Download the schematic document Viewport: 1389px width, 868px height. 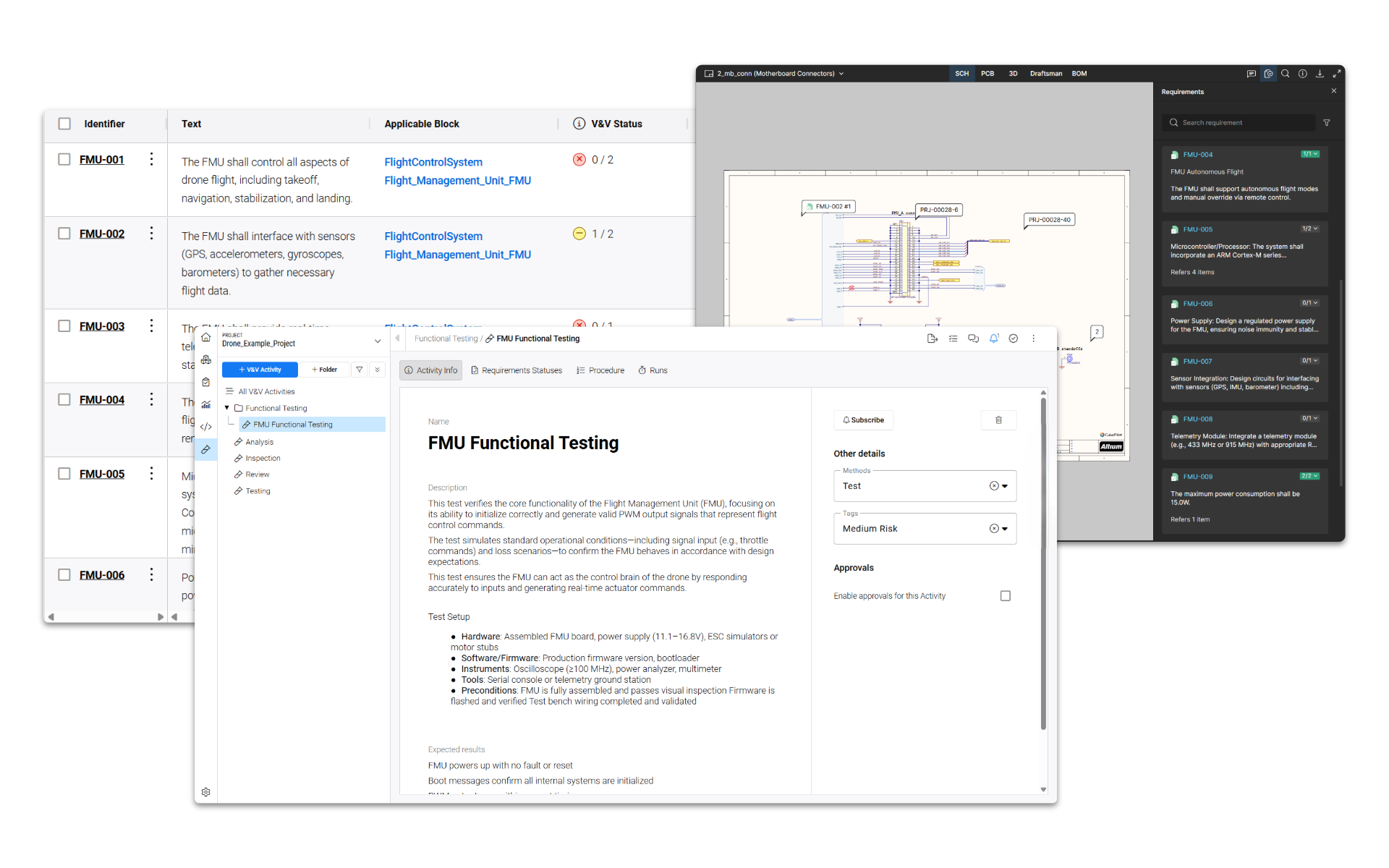pos(1320,73)
